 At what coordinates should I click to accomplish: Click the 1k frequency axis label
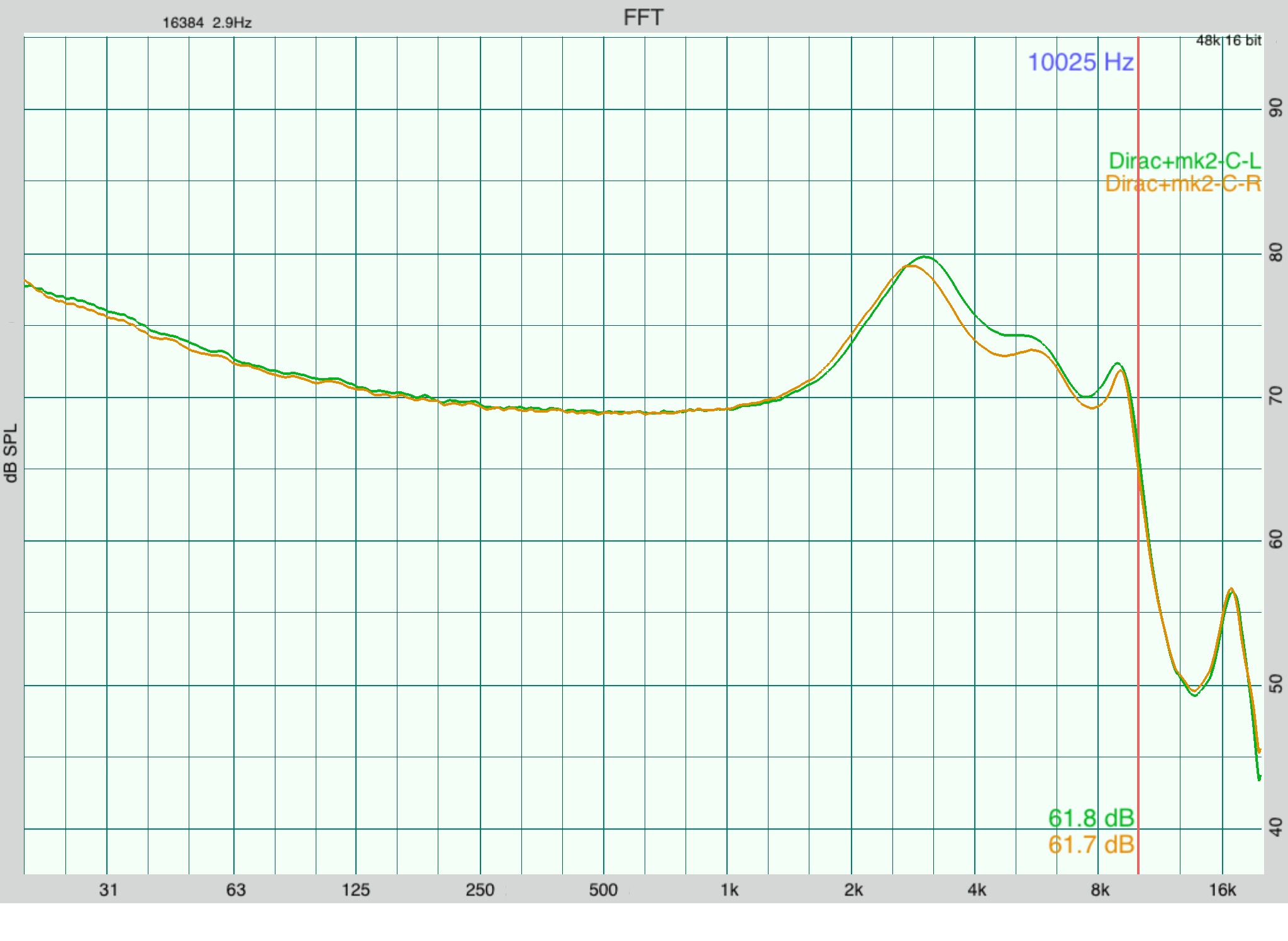pos(730,890)
